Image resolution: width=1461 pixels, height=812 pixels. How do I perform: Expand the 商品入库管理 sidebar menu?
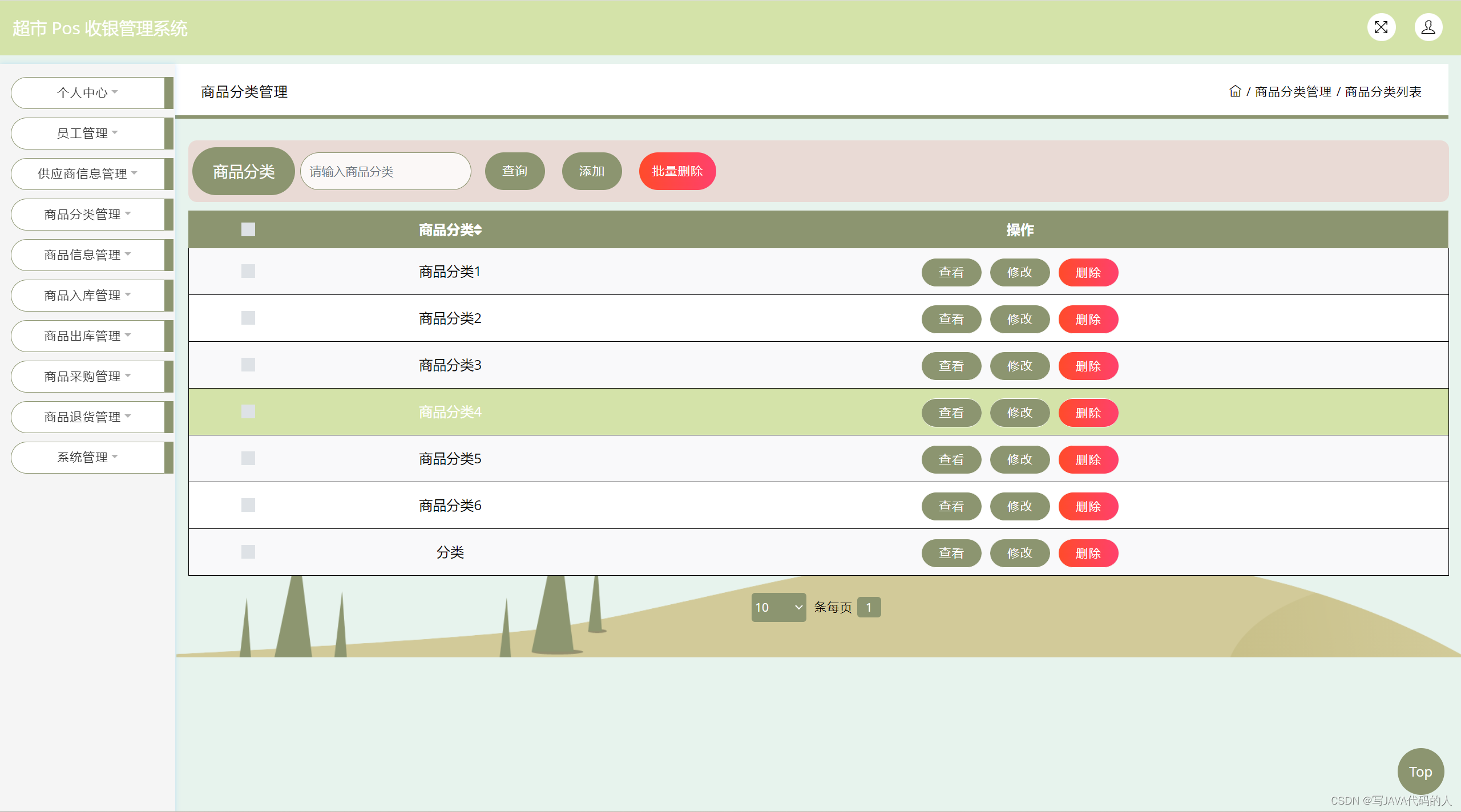[x=88, y=295]
